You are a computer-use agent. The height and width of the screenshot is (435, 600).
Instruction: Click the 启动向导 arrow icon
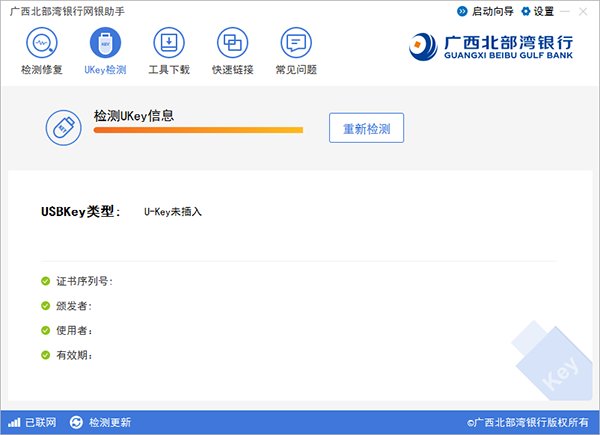[462, 11]
